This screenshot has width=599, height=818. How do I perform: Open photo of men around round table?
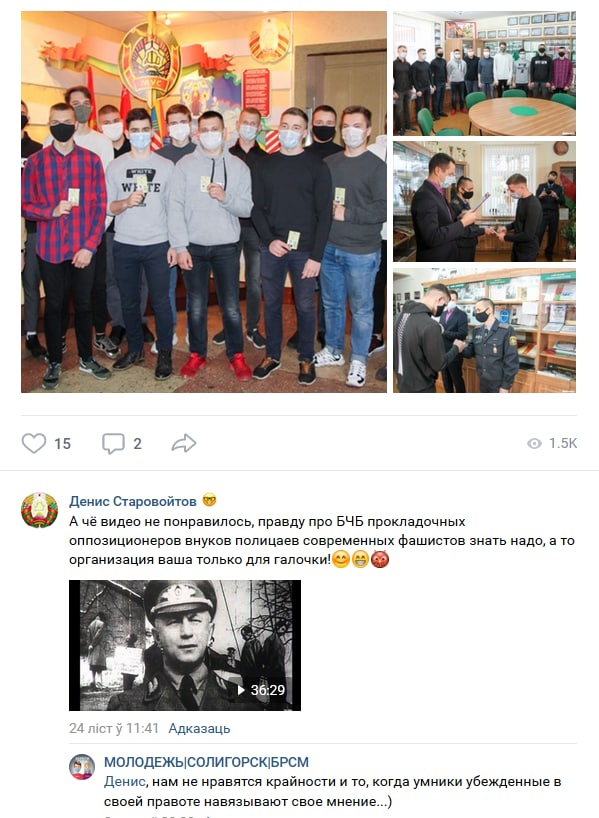[x=484, y=74]
